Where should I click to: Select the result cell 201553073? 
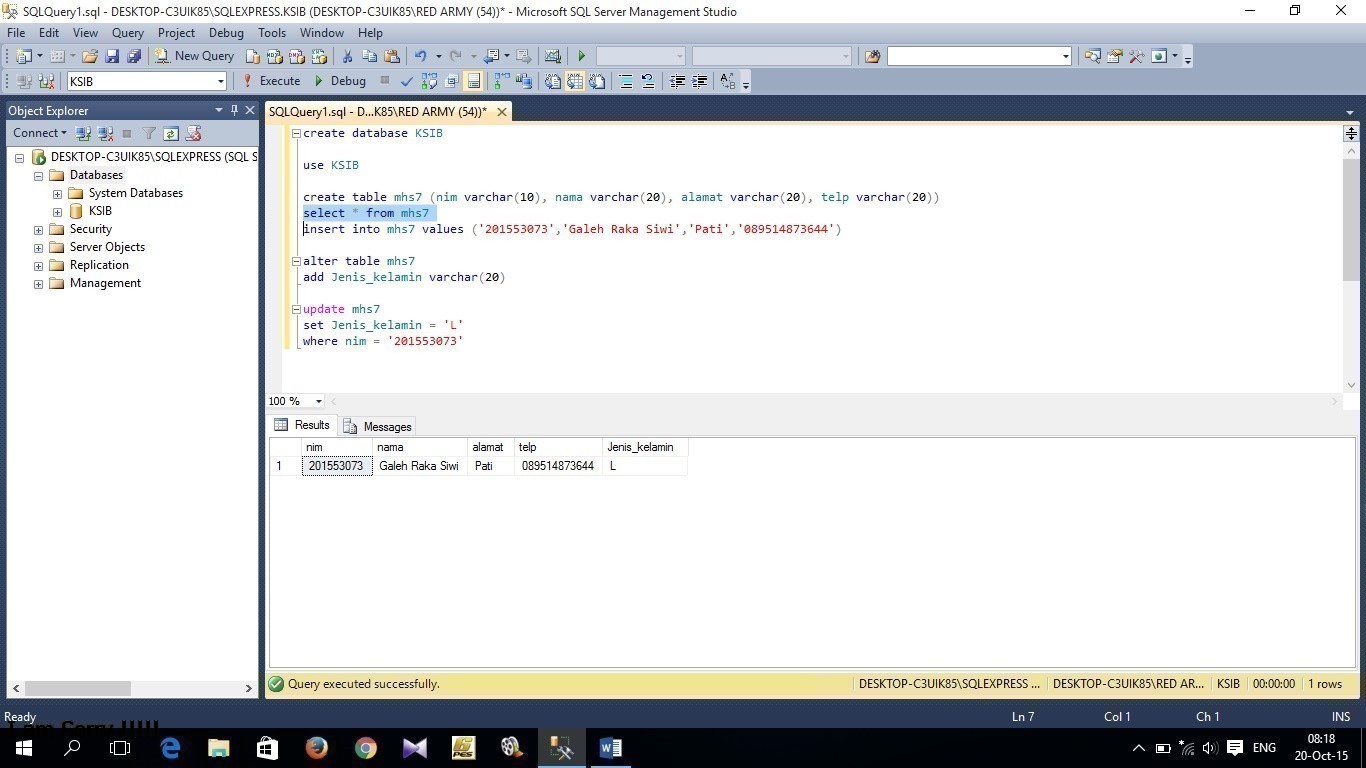(x=336, y=466)
